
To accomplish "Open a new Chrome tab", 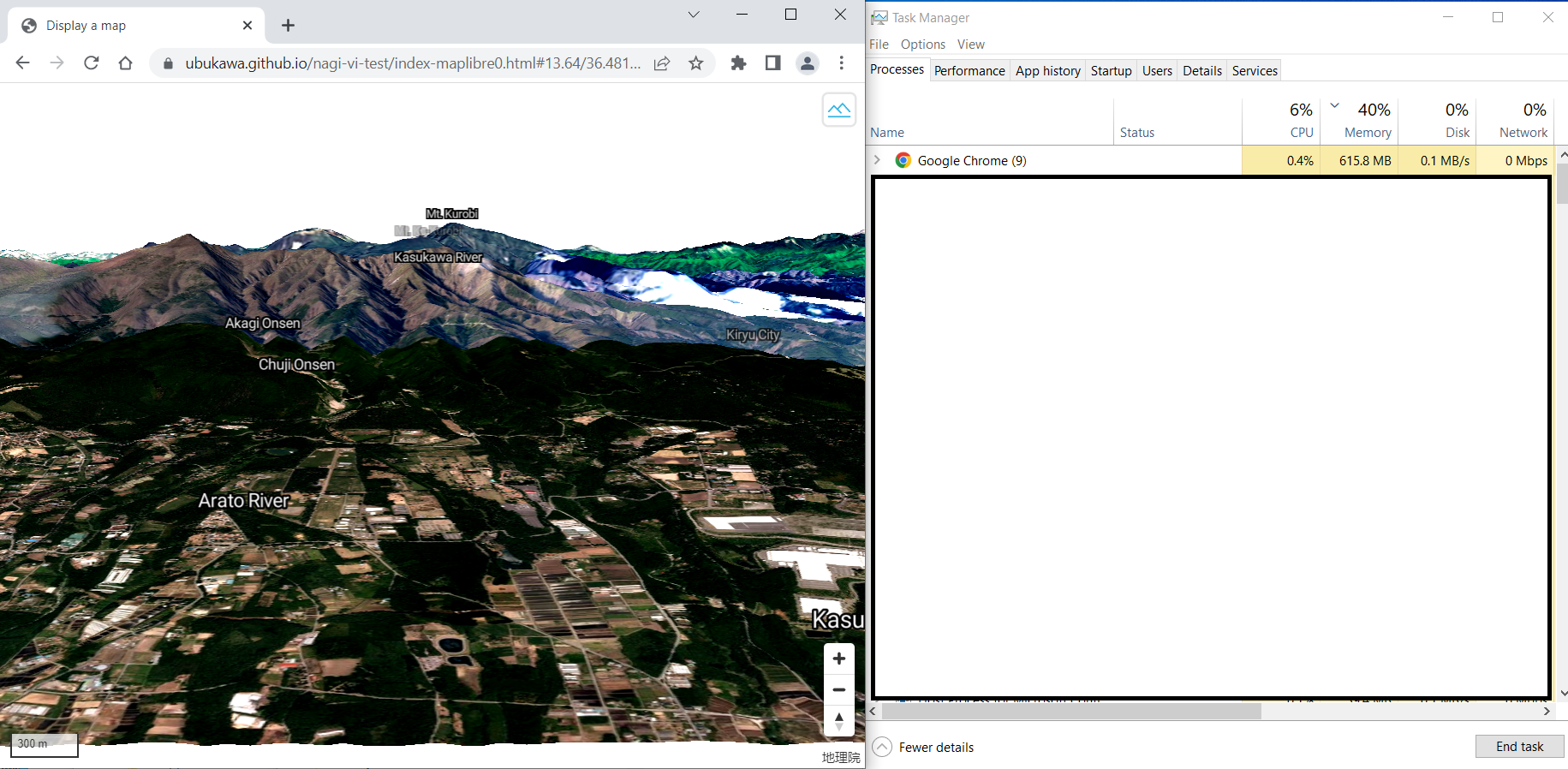I will pos(289,26).
